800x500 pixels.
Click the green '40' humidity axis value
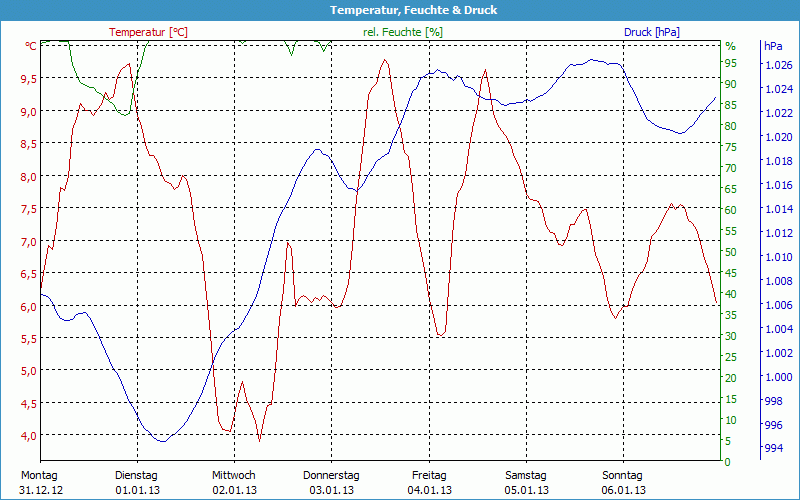click(x=731, y=294)
